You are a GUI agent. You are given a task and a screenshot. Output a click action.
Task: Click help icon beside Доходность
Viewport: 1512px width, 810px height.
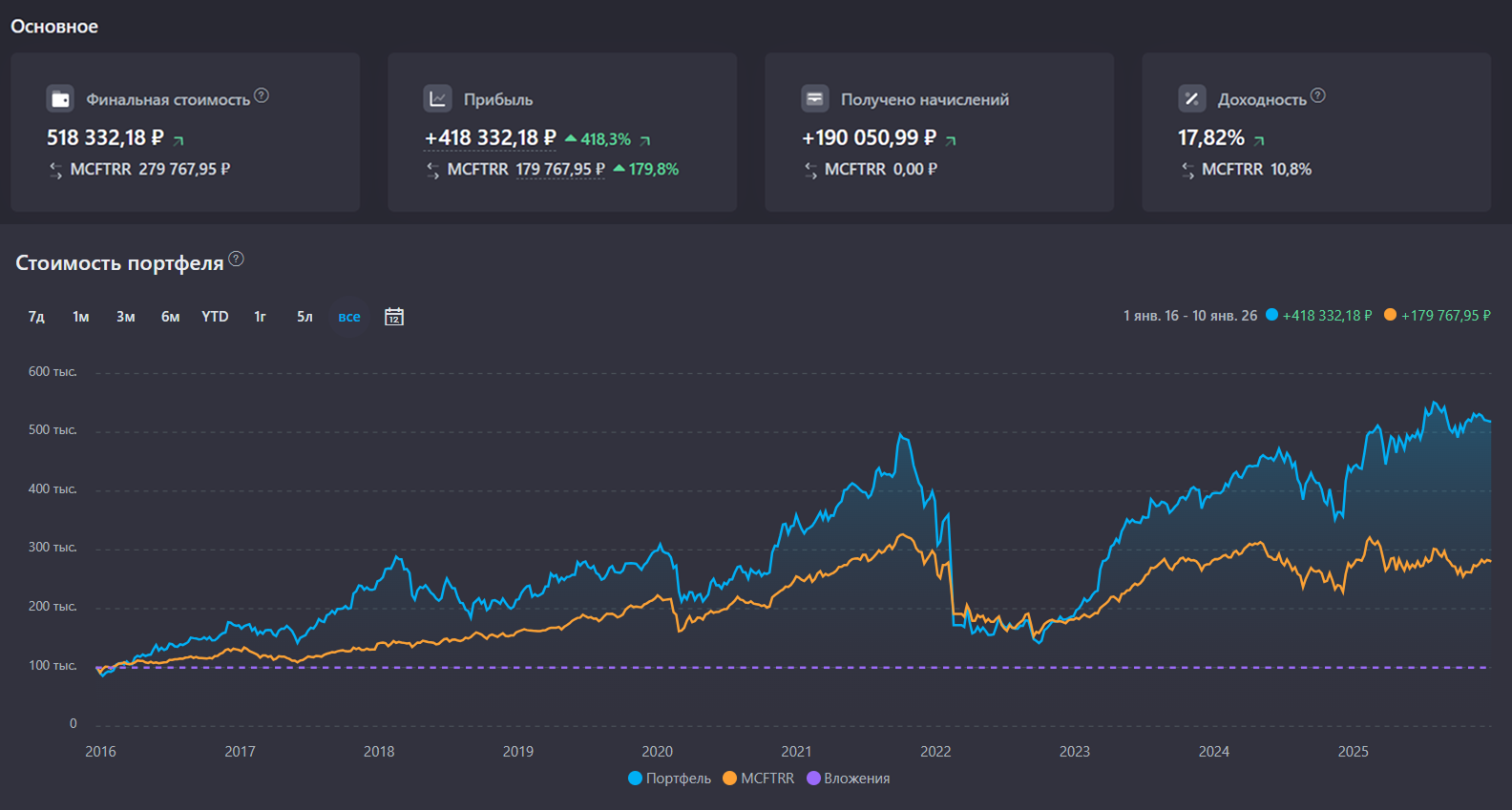[x=1318, y=95]
